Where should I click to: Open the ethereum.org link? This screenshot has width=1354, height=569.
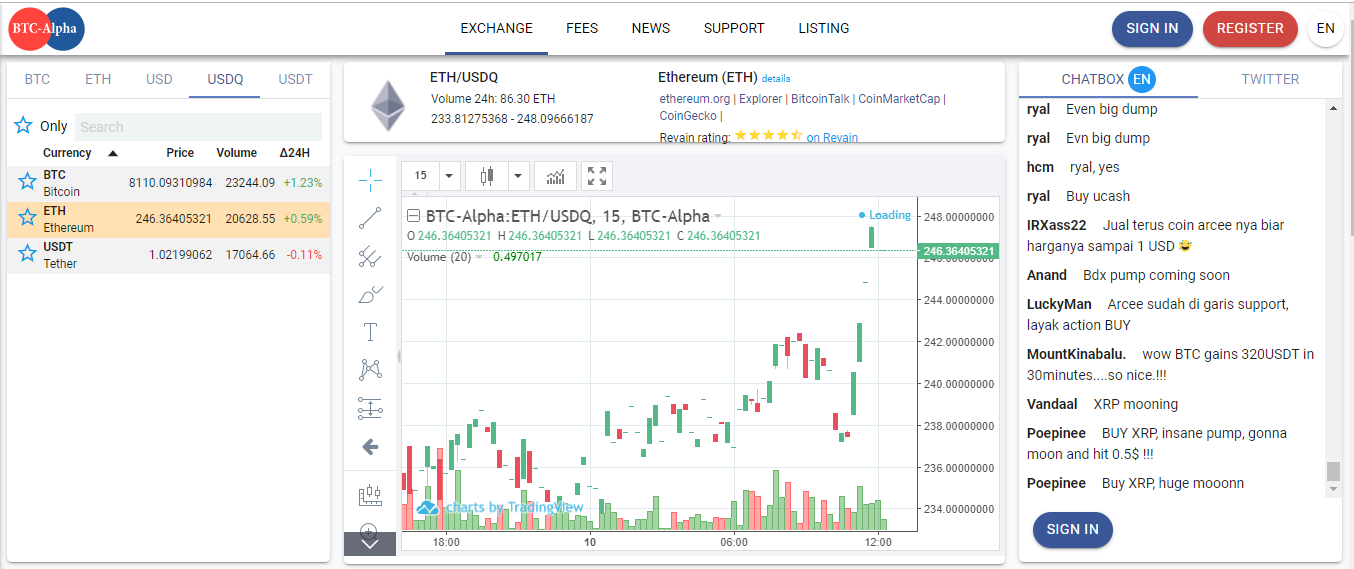tap(695, 98)
